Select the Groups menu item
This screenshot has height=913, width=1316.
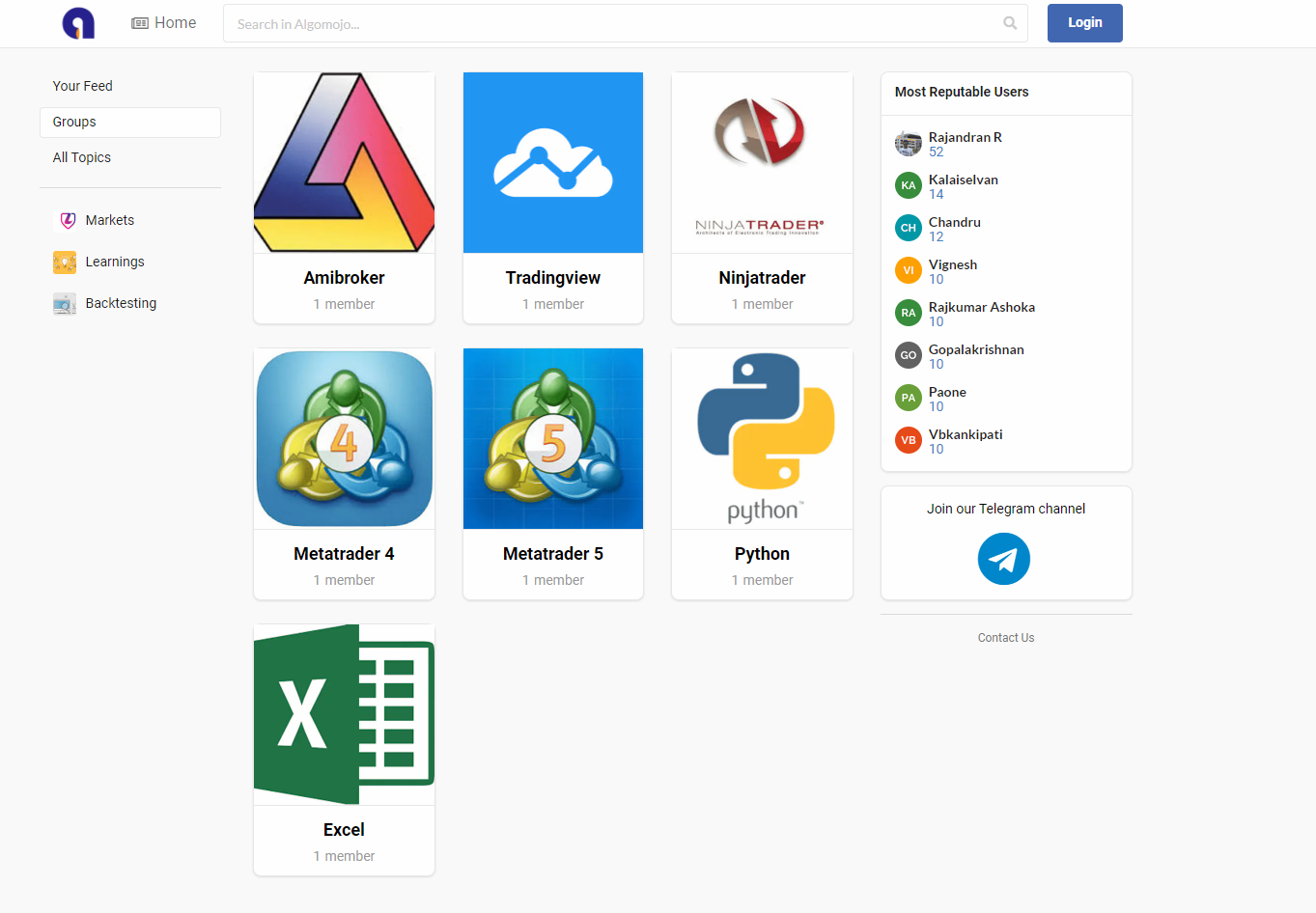[x=130, y=123]
